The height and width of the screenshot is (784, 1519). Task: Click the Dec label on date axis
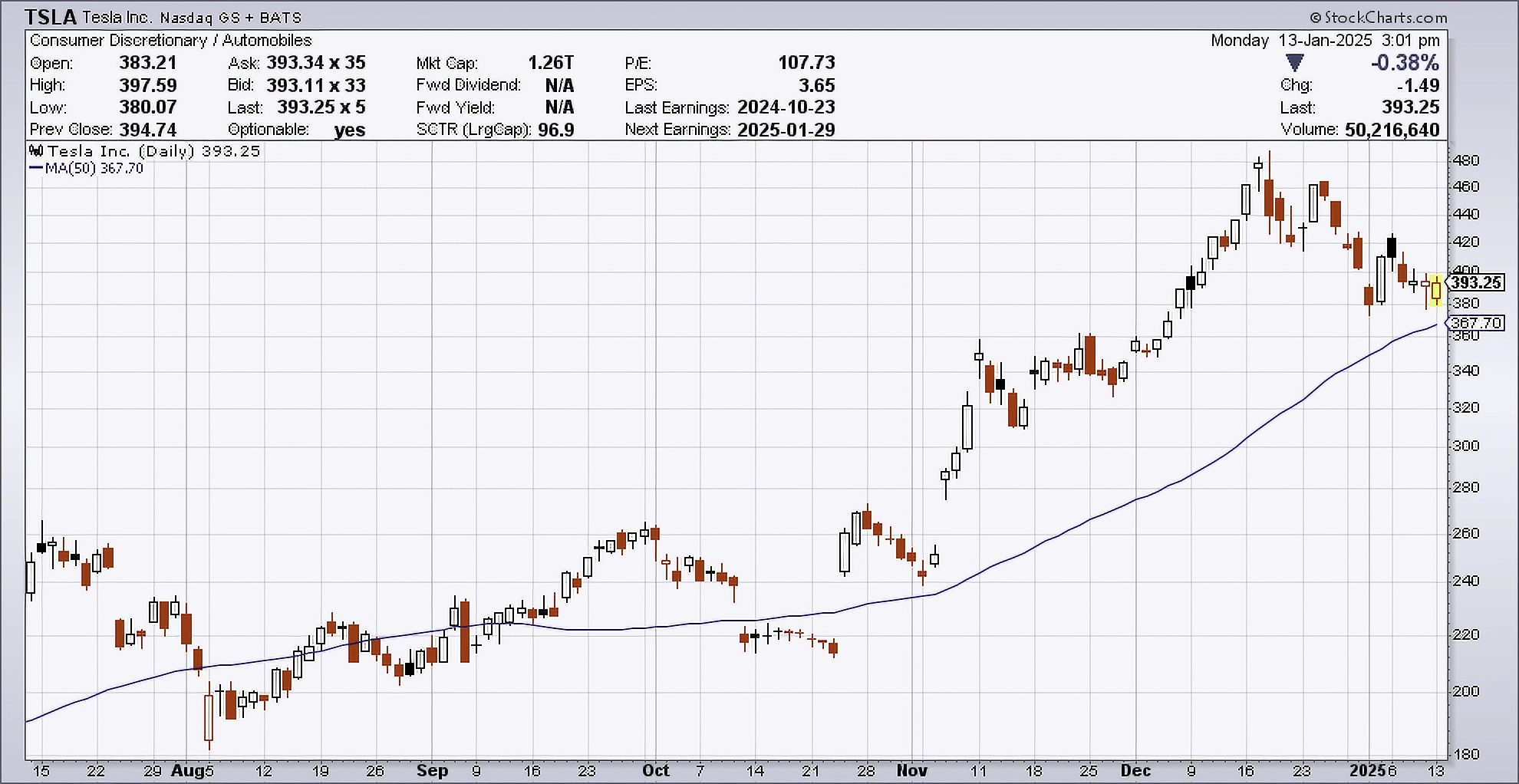(1135, 771)
